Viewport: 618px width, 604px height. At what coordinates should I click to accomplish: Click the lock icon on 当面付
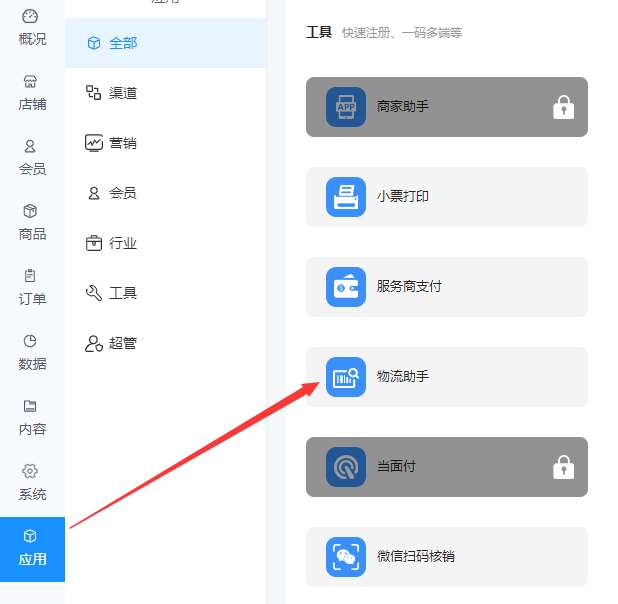[563, 467]
